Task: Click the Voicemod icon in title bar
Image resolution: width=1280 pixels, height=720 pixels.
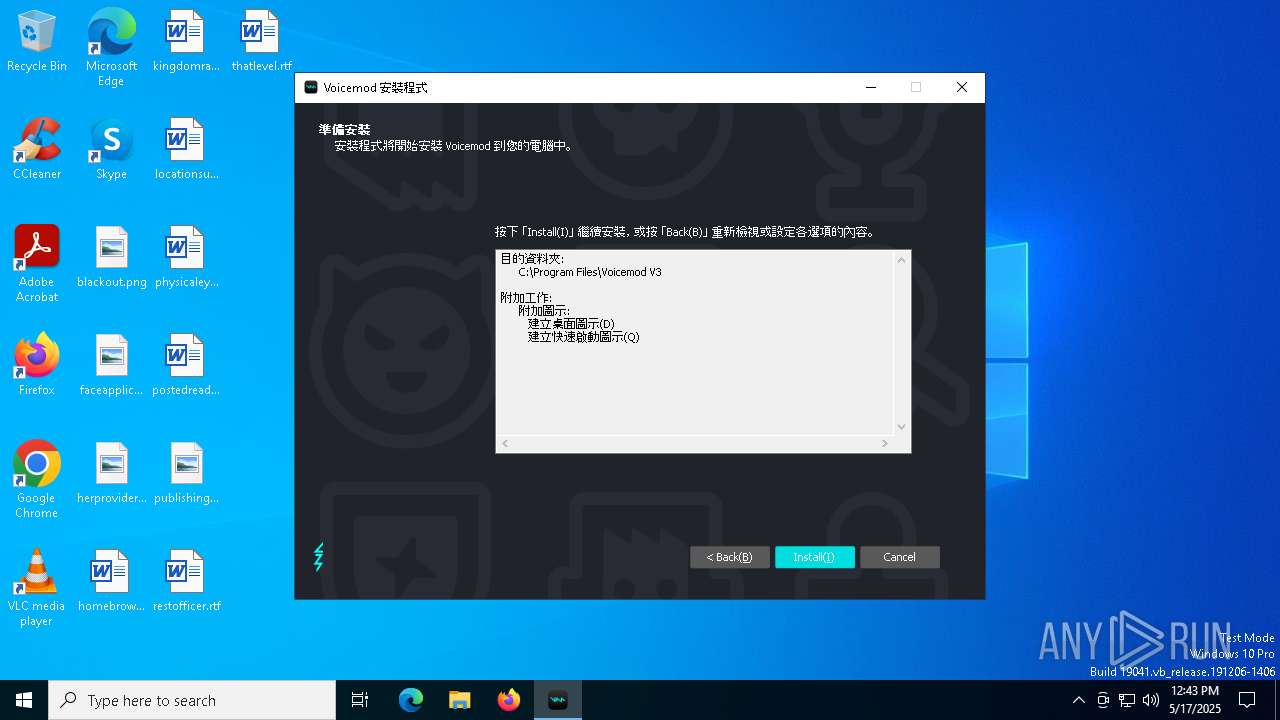Action: [x=311, y=88]
